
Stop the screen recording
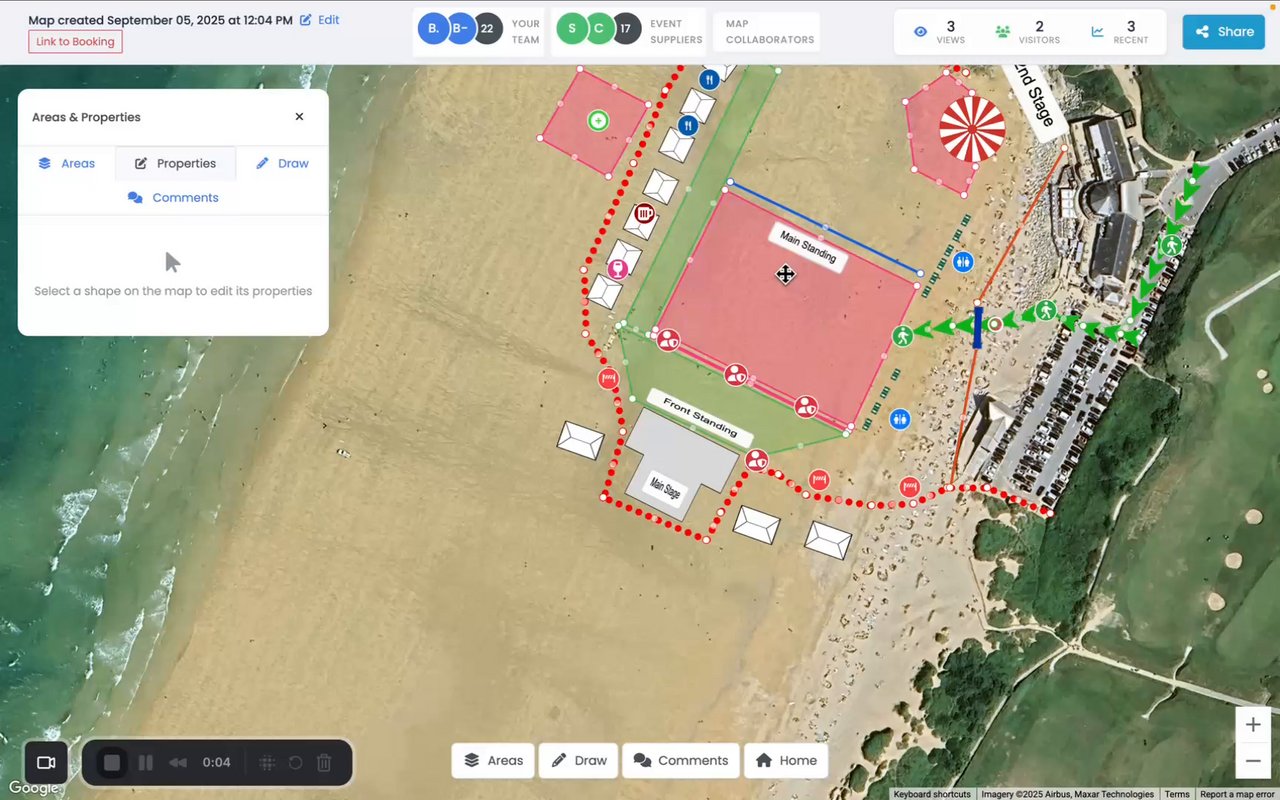(x=112, y=763)
